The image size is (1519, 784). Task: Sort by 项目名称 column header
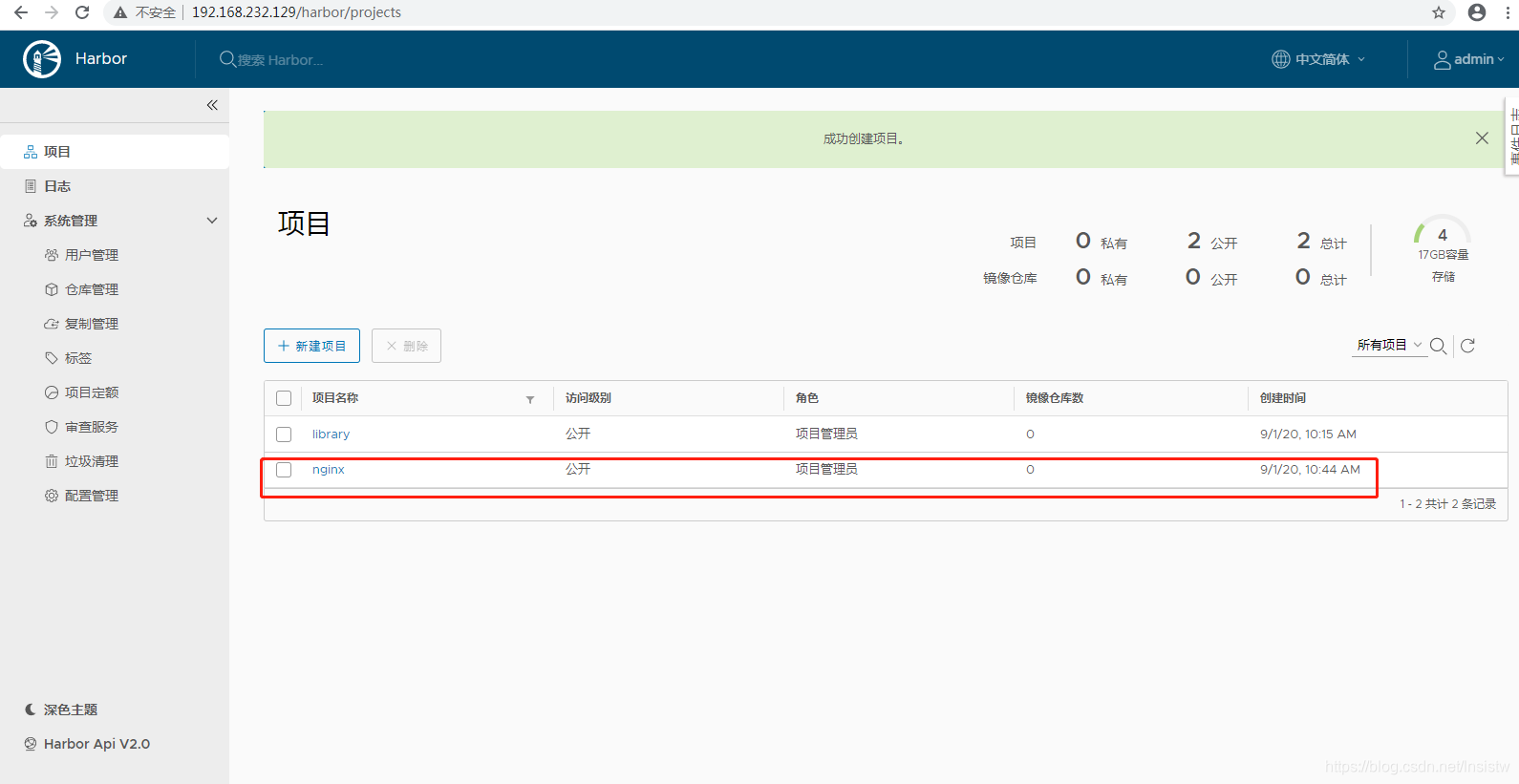click(335, 398)
